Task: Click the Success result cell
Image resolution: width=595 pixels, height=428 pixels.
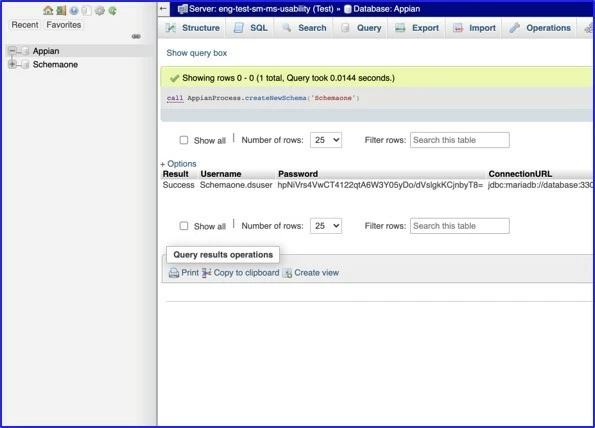Action: pos(178,185)
